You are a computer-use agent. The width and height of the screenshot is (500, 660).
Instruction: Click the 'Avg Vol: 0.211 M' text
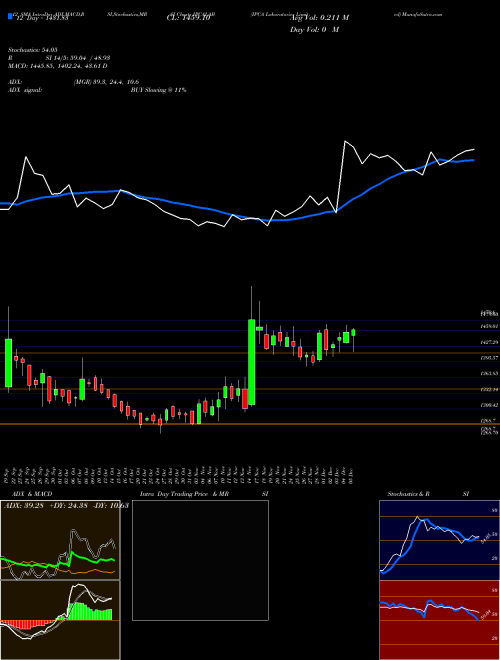pyautogui.click(x=319, y=18)
